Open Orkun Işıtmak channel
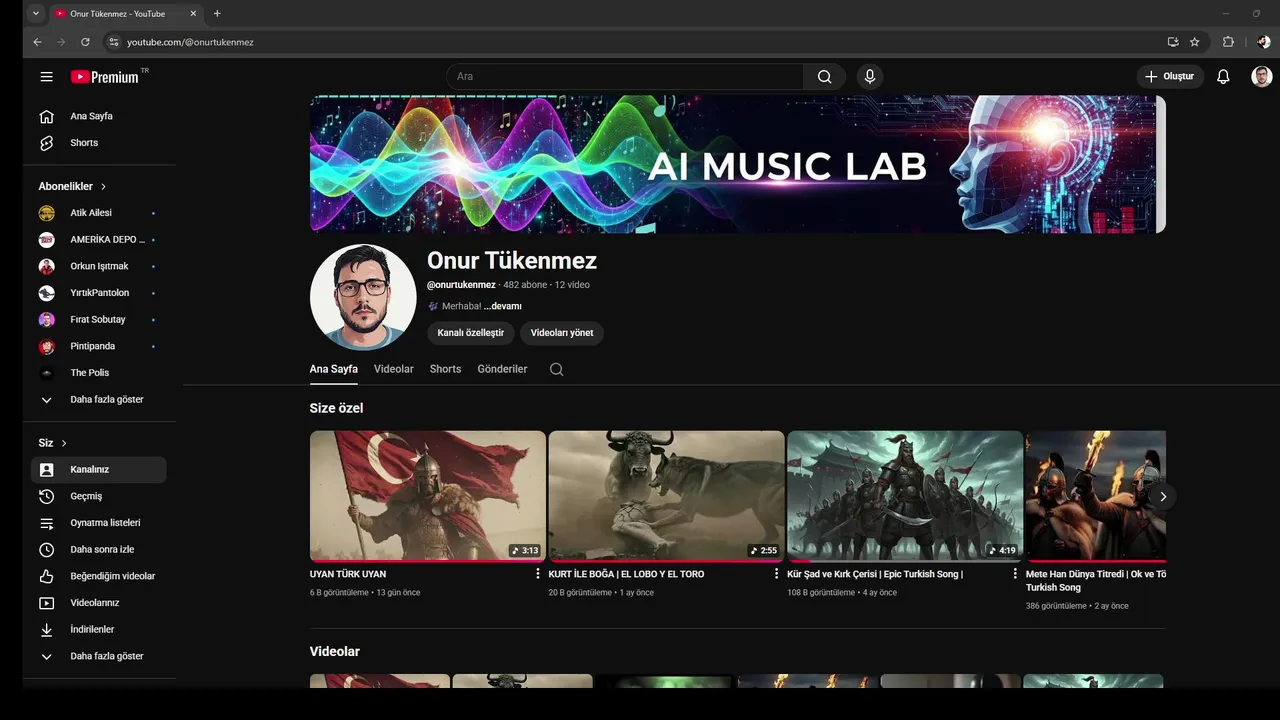 point(98,266)
